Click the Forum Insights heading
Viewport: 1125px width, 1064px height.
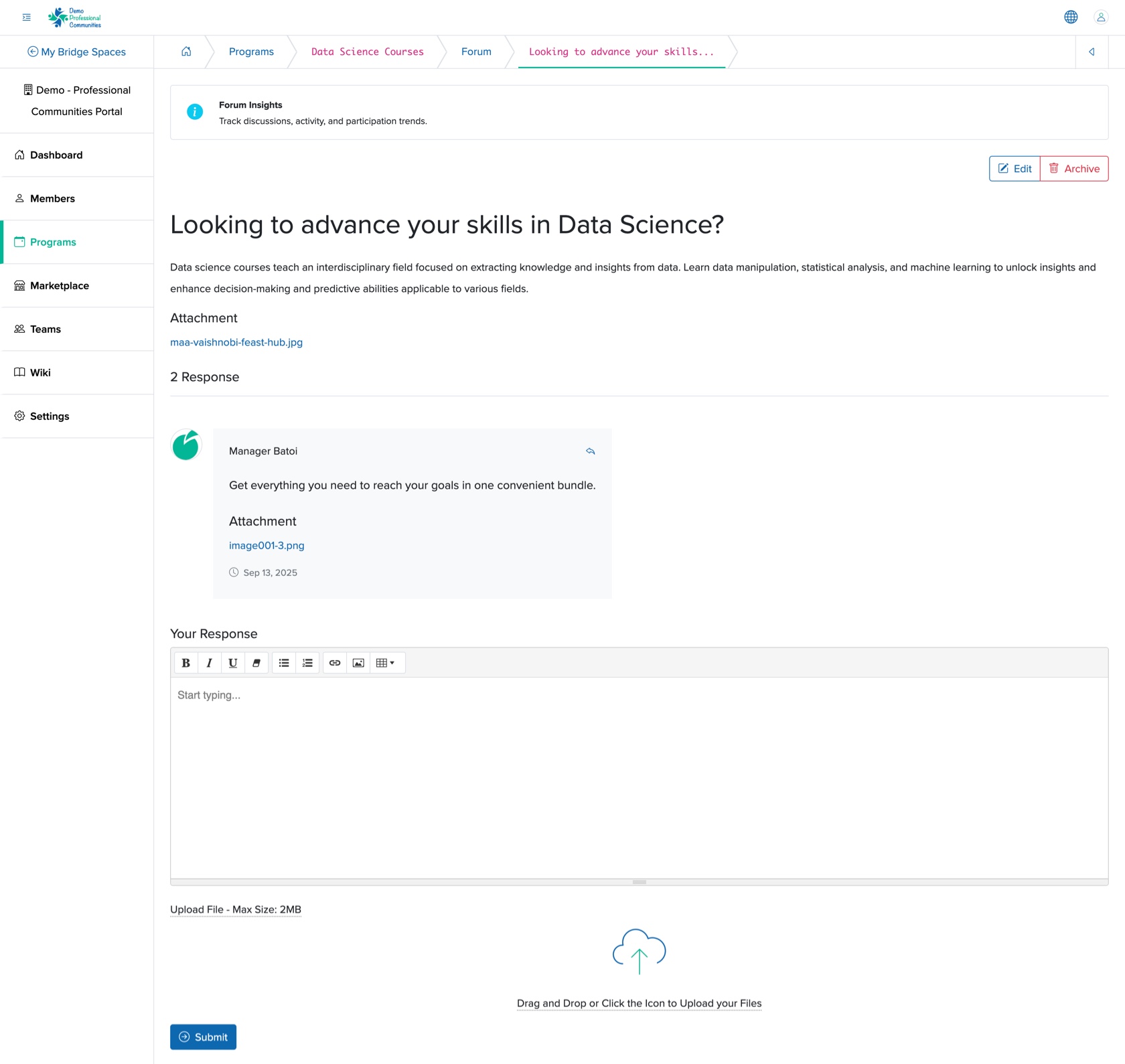tap(250, 105)
